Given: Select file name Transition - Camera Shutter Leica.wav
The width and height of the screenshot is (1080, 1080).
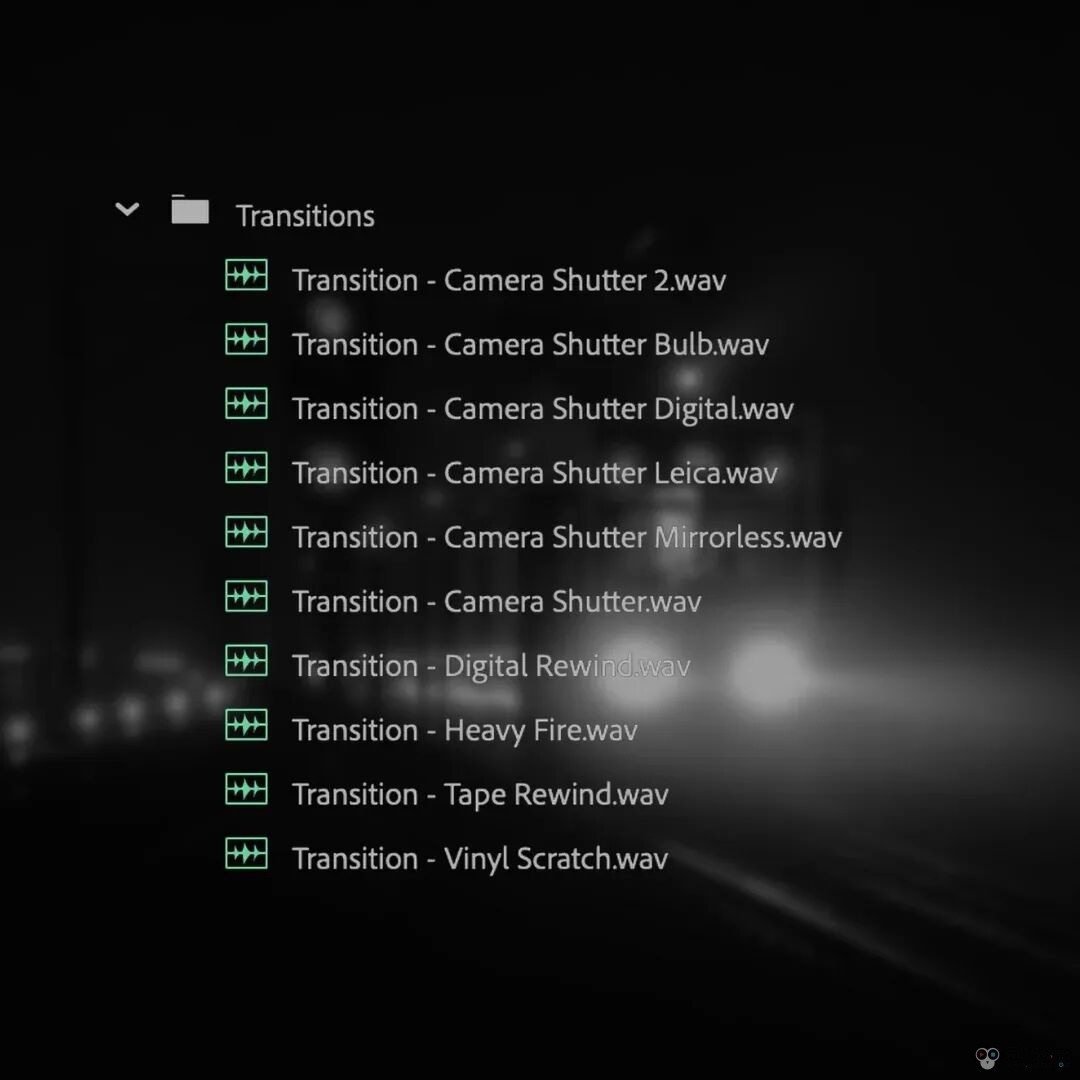Looking at the screenshot, I should click(x=534, y=473).
